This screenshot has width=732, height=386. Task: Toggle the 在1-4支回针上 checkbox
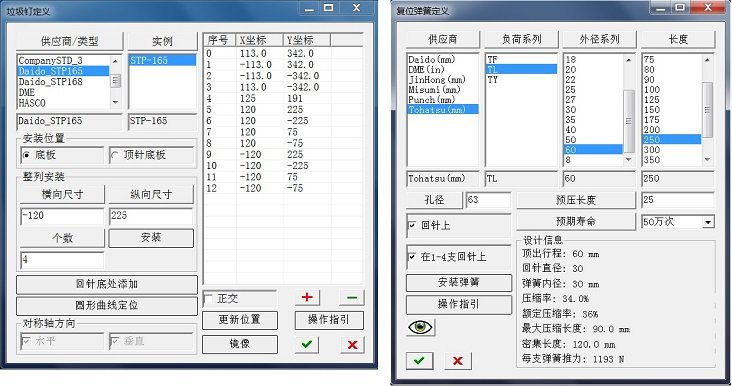click(x=412, y=257)
